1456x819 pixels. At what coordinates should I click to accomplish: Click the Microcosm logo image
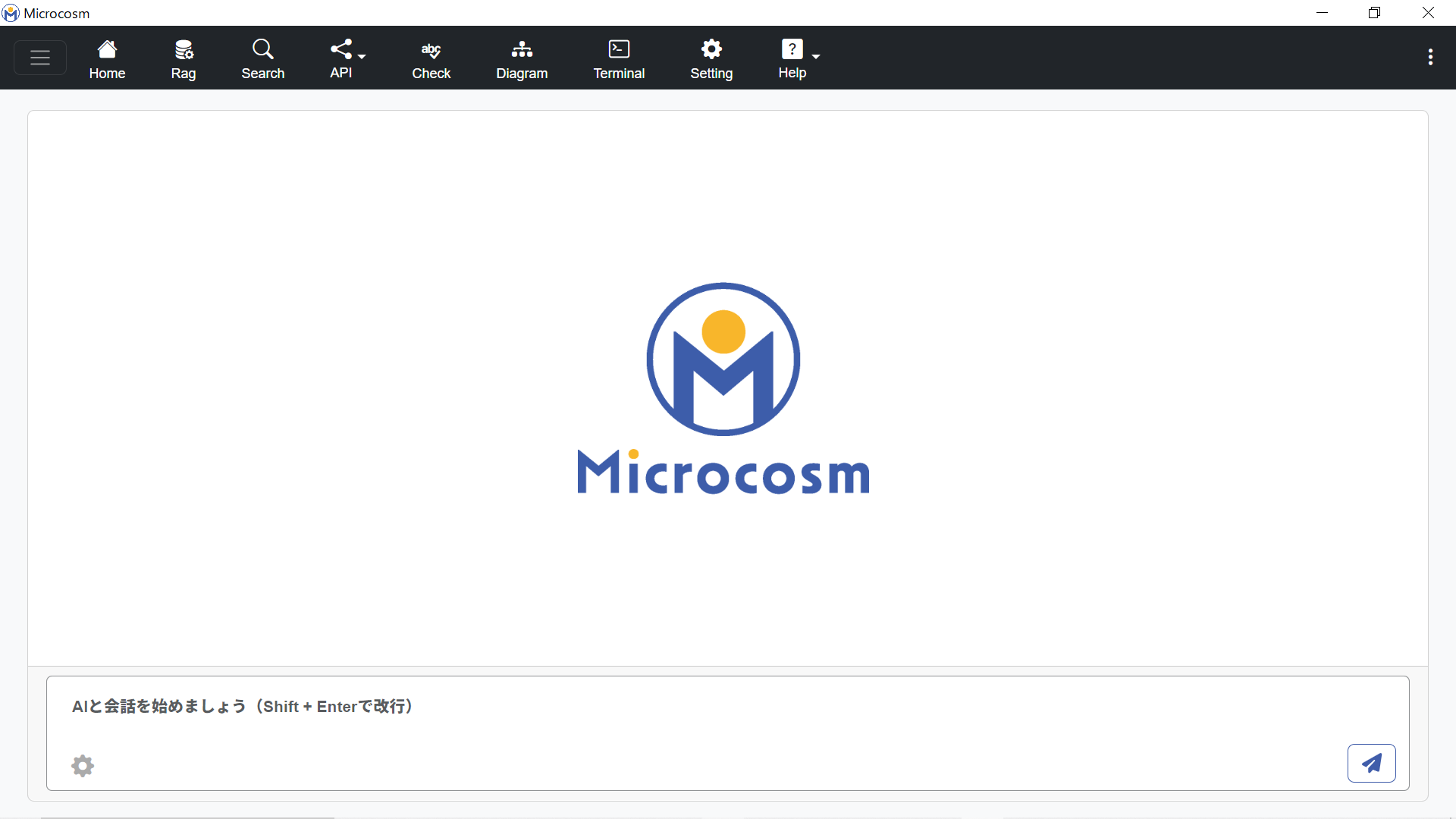click(x=723, y=388)
